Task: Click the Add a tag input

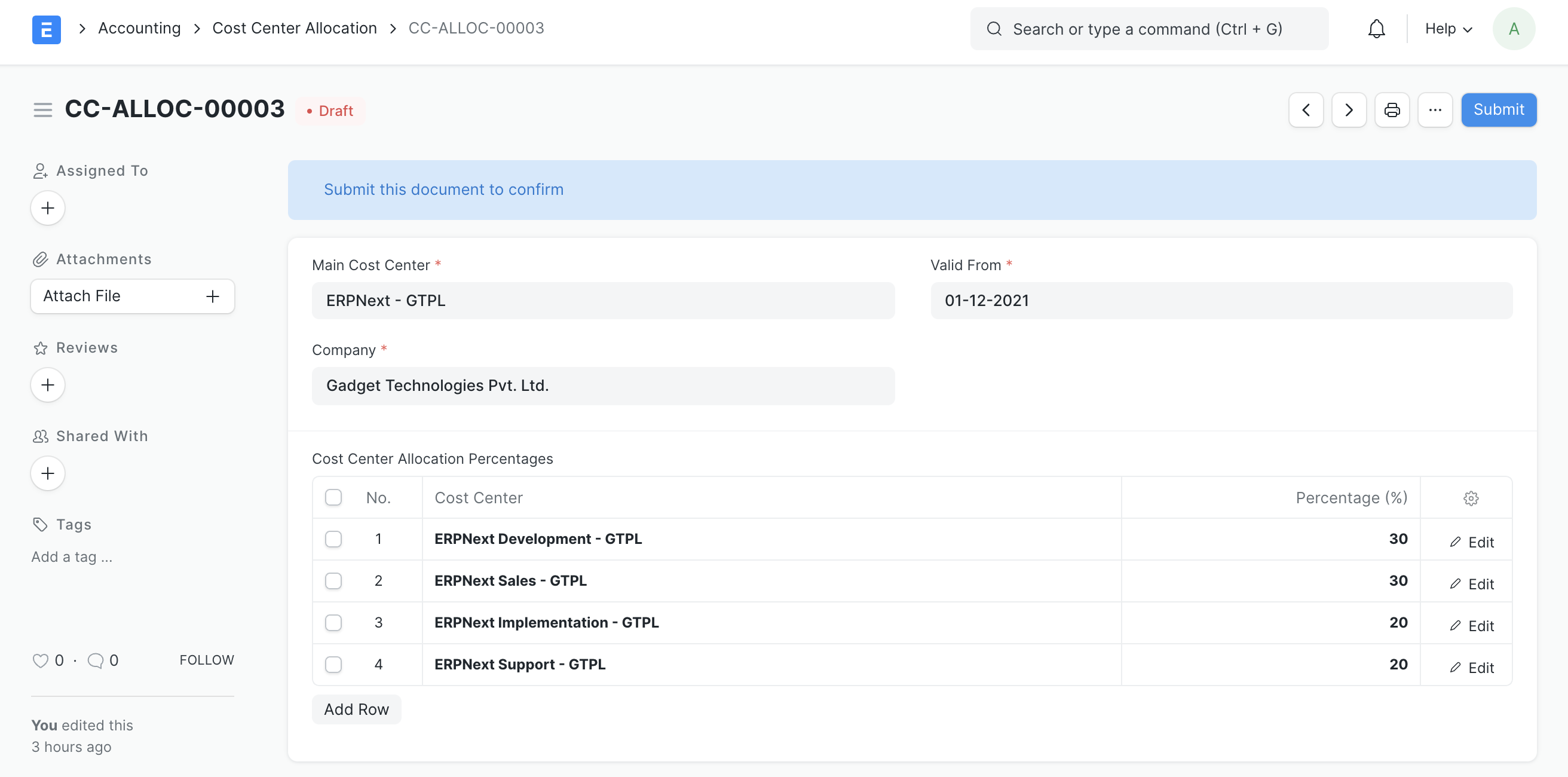Action: tap(71, 556)
